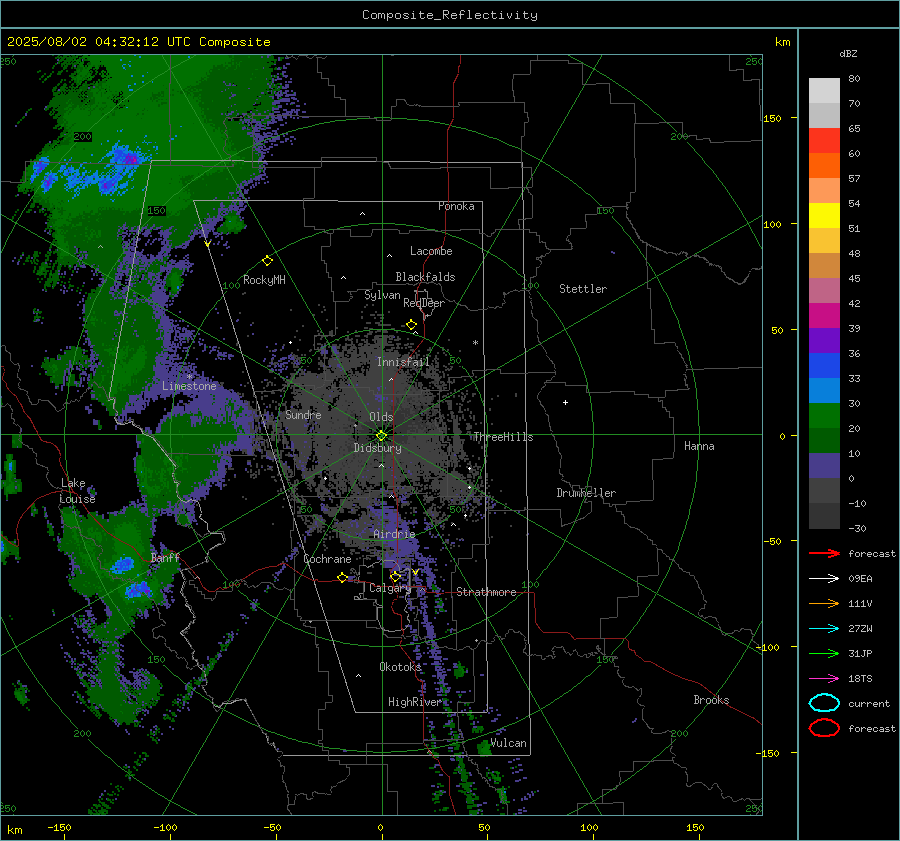Click the Blackfalds city label
900x841 pixels.
425,277
